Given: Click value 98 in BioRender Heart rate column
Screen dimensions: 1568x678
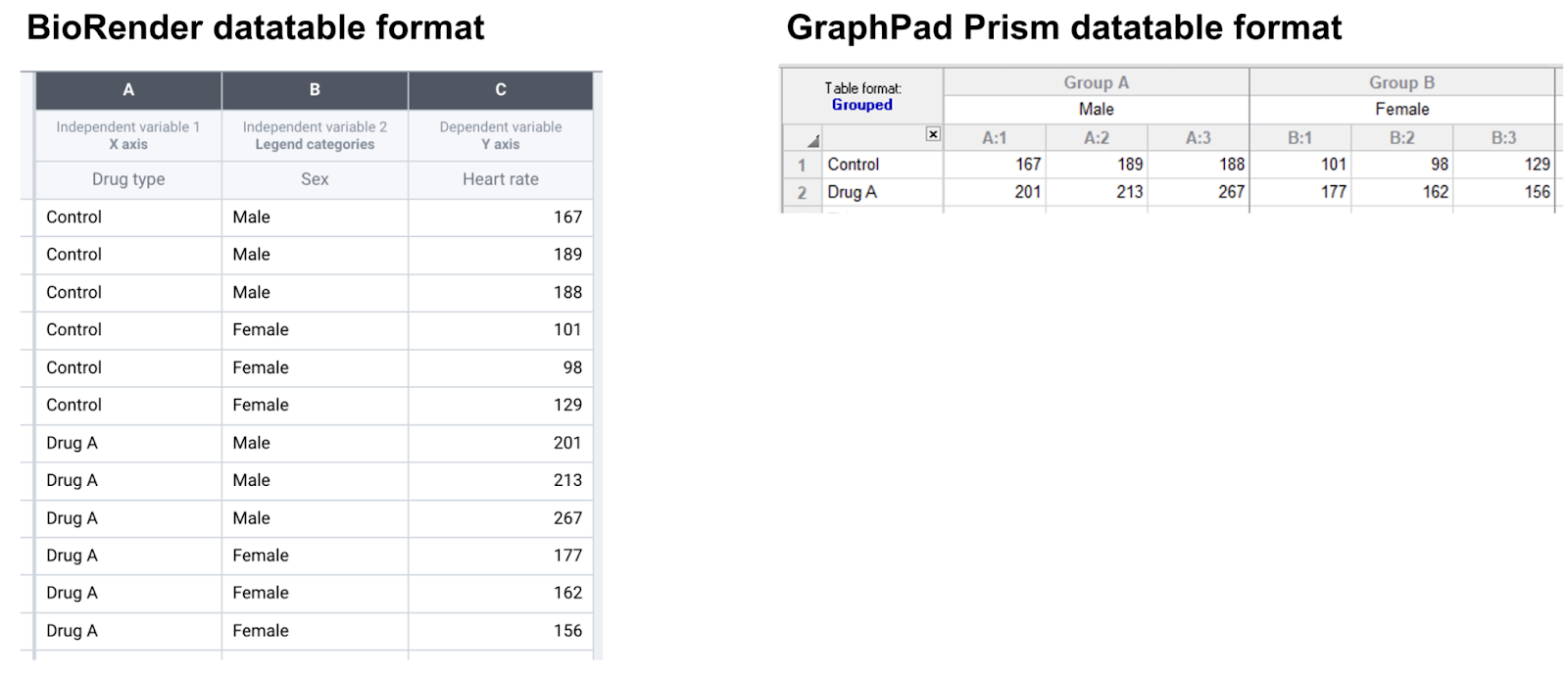Looking at the screenshot, I should click(x=572, y=367).
